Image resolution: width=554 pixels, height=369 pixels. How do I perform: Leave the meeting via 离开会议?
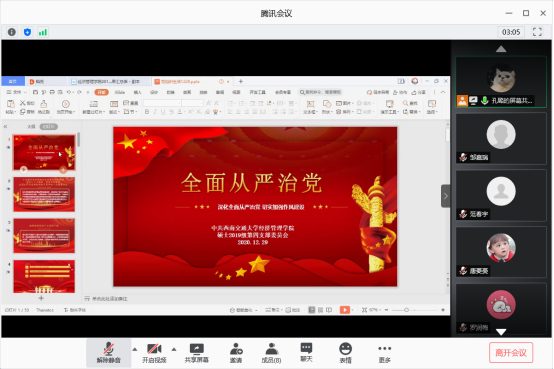(511, 352)
